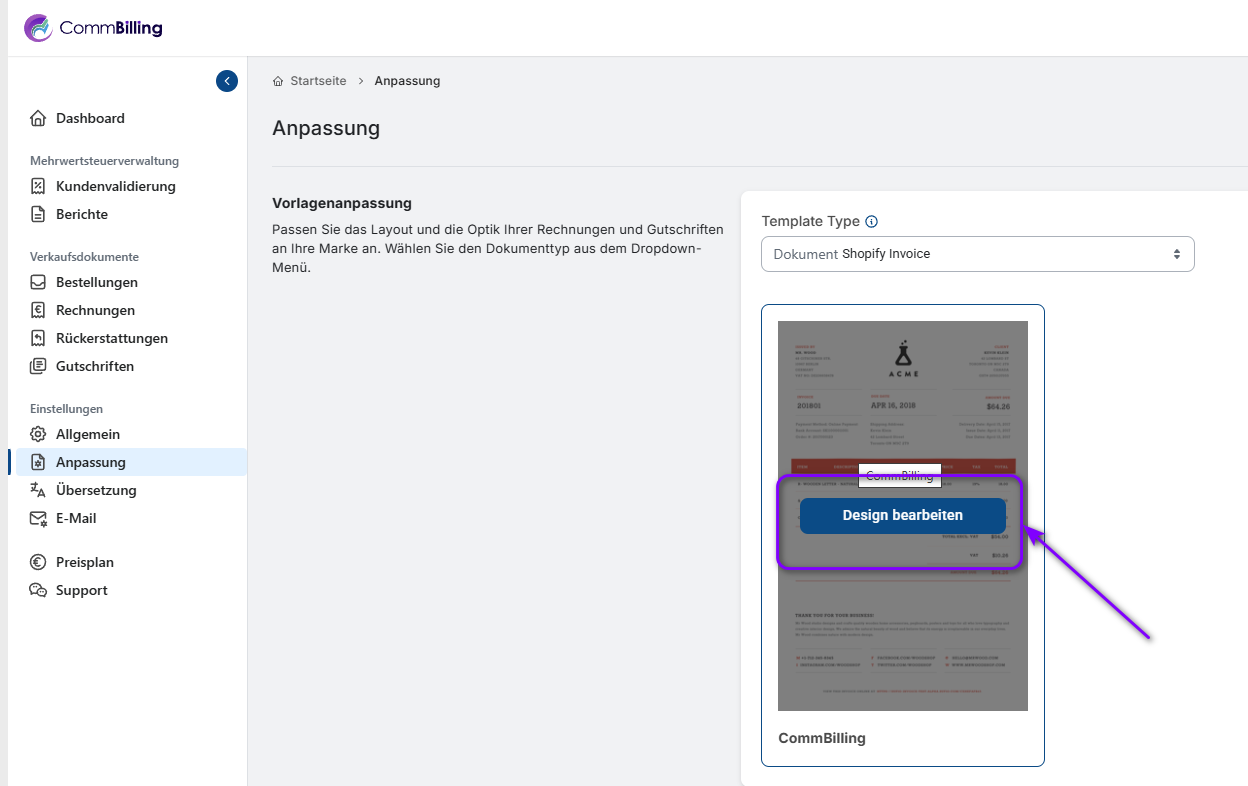The image size is (1248, 786).
Task: Click the Preisplan euro circle icon
Action: pos(38,562)
